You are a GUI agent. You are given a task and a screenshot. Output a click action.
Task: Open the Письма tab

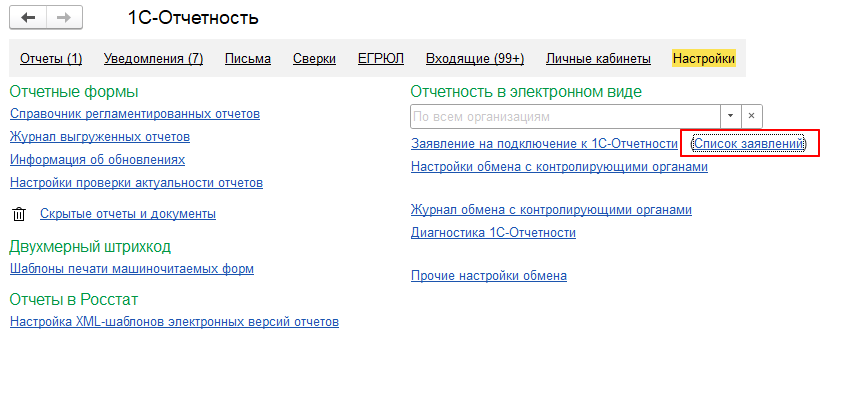pos(248,59)
